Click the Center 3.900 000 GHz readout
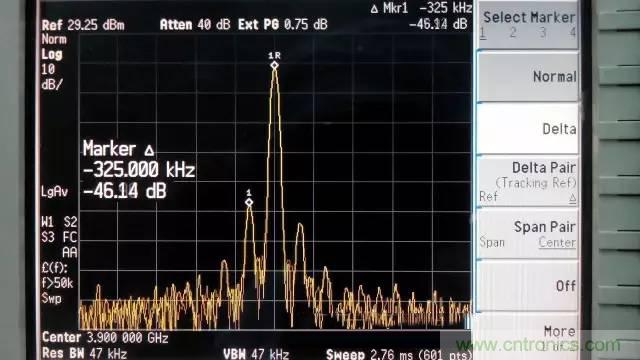Viewport: 640px width, 360px height. pyautogui.click(x=105, y=338)
